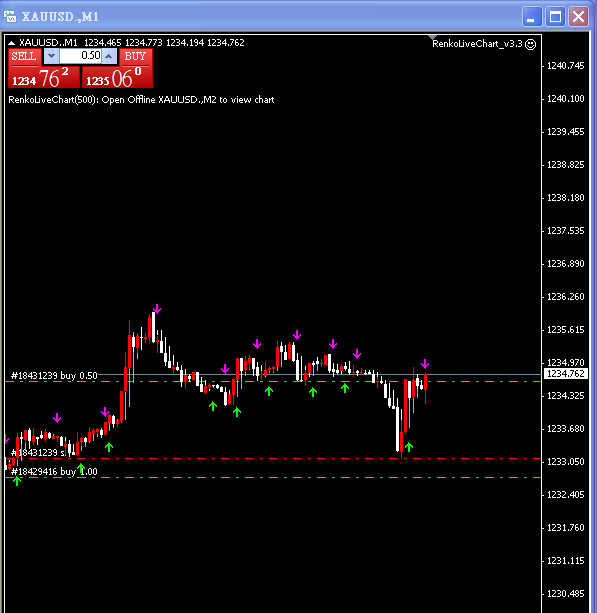Click the red BUY button
The image size is (597, 613).
(135, 56)
